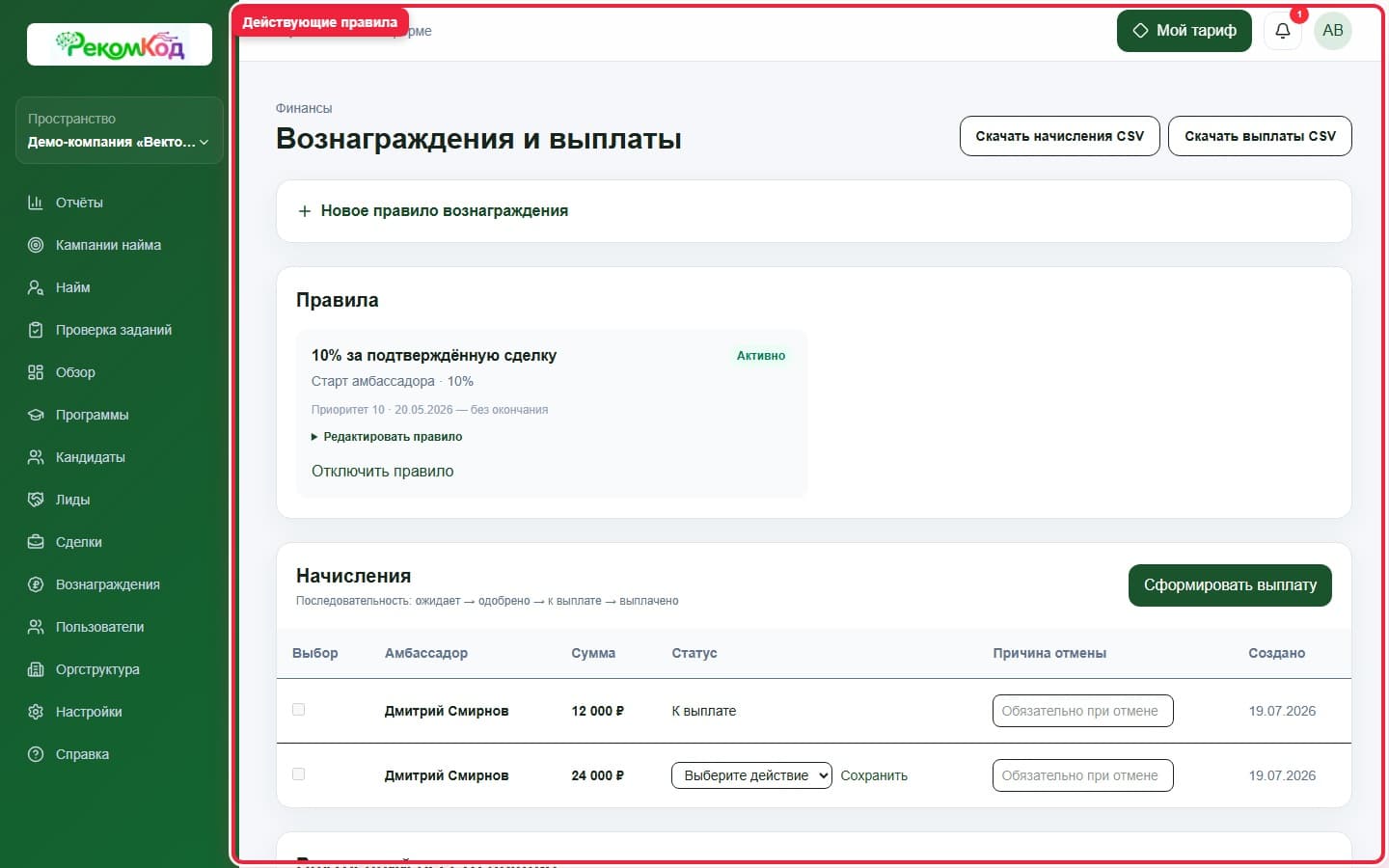Open notifications bell
The width and height of the screenshot is (1389, 868).
pyautogui.click(x=1283, y=31)
